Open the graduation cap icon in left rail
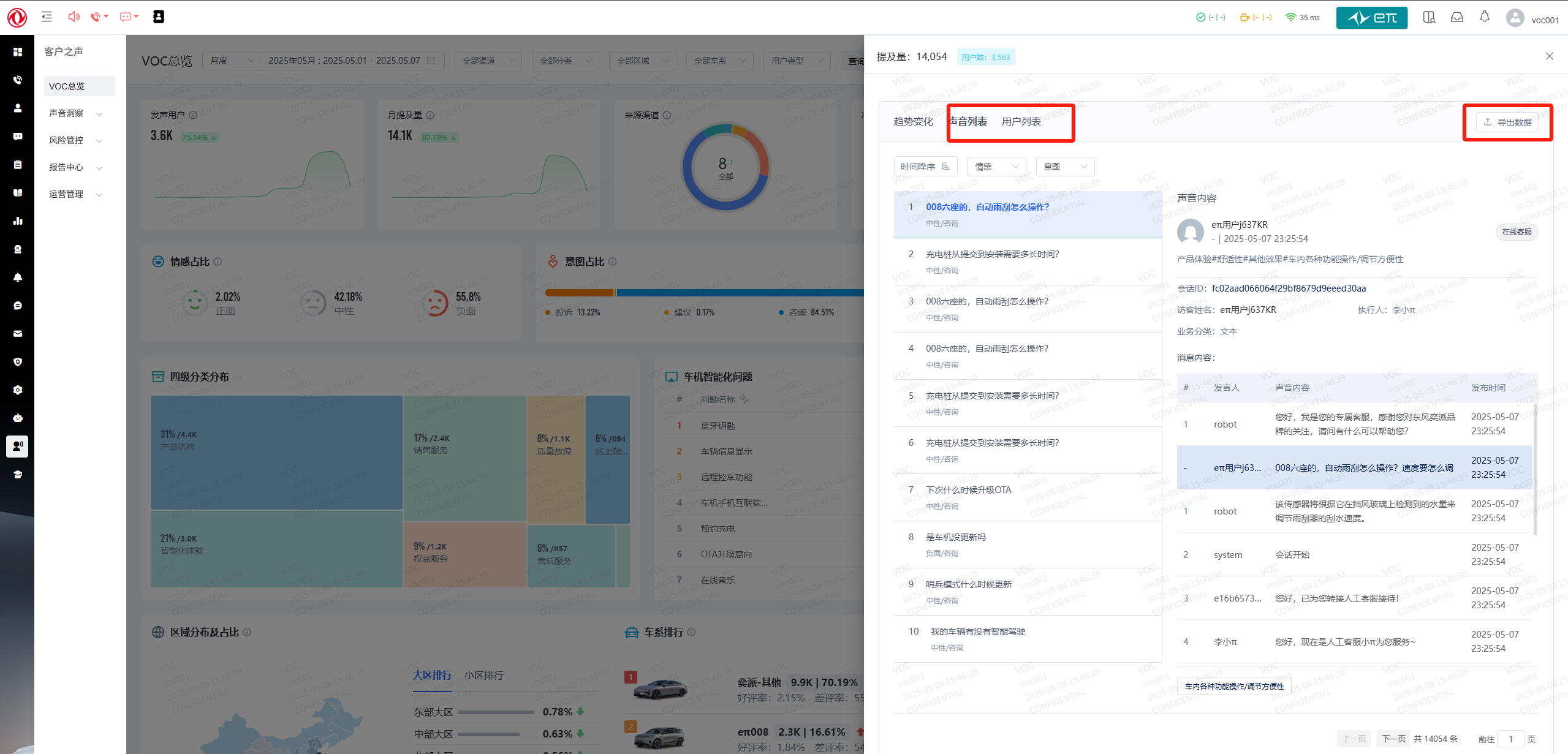The image size is (1568, 754). (18, 475)
